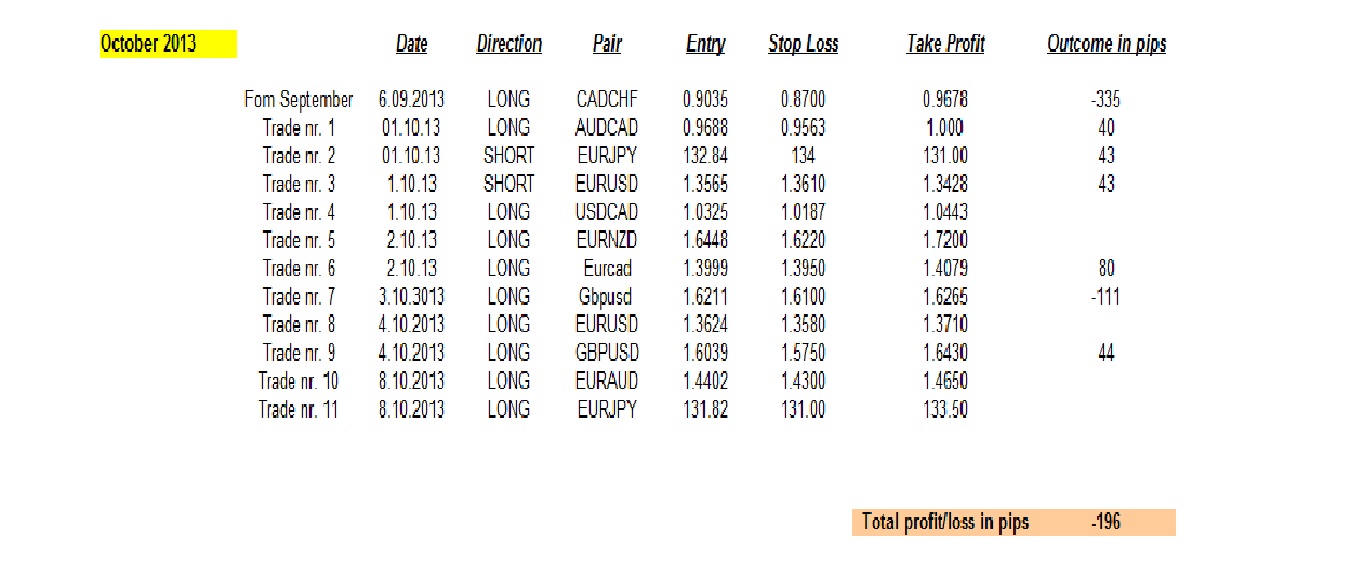Click the -335 outcome cell
This screenshot has width=1356, height=587.
pos(1106,100)
